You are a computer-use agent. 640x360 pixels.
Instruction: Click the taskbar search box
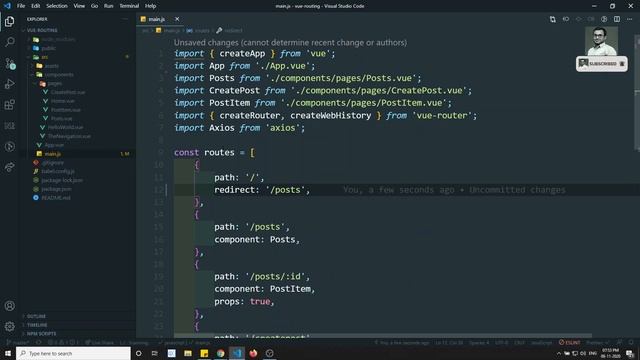tap(73, 353)
